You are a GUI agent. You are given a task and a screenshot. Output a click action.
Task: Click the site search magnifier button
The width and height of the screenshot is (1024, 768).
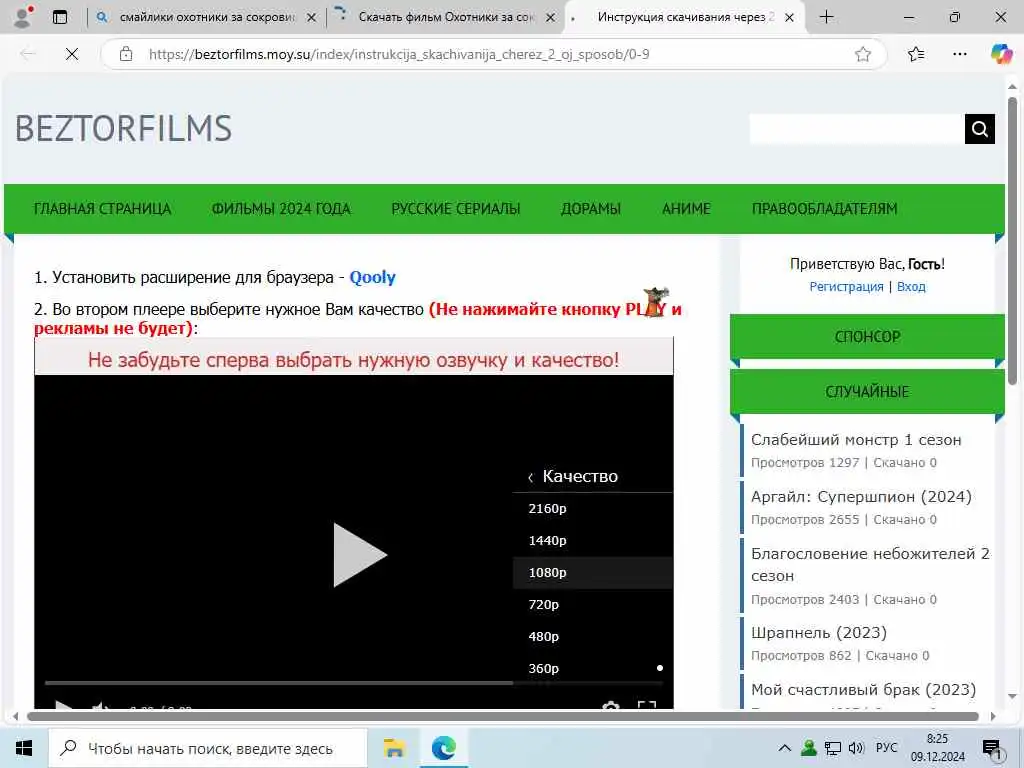[980, 129]
